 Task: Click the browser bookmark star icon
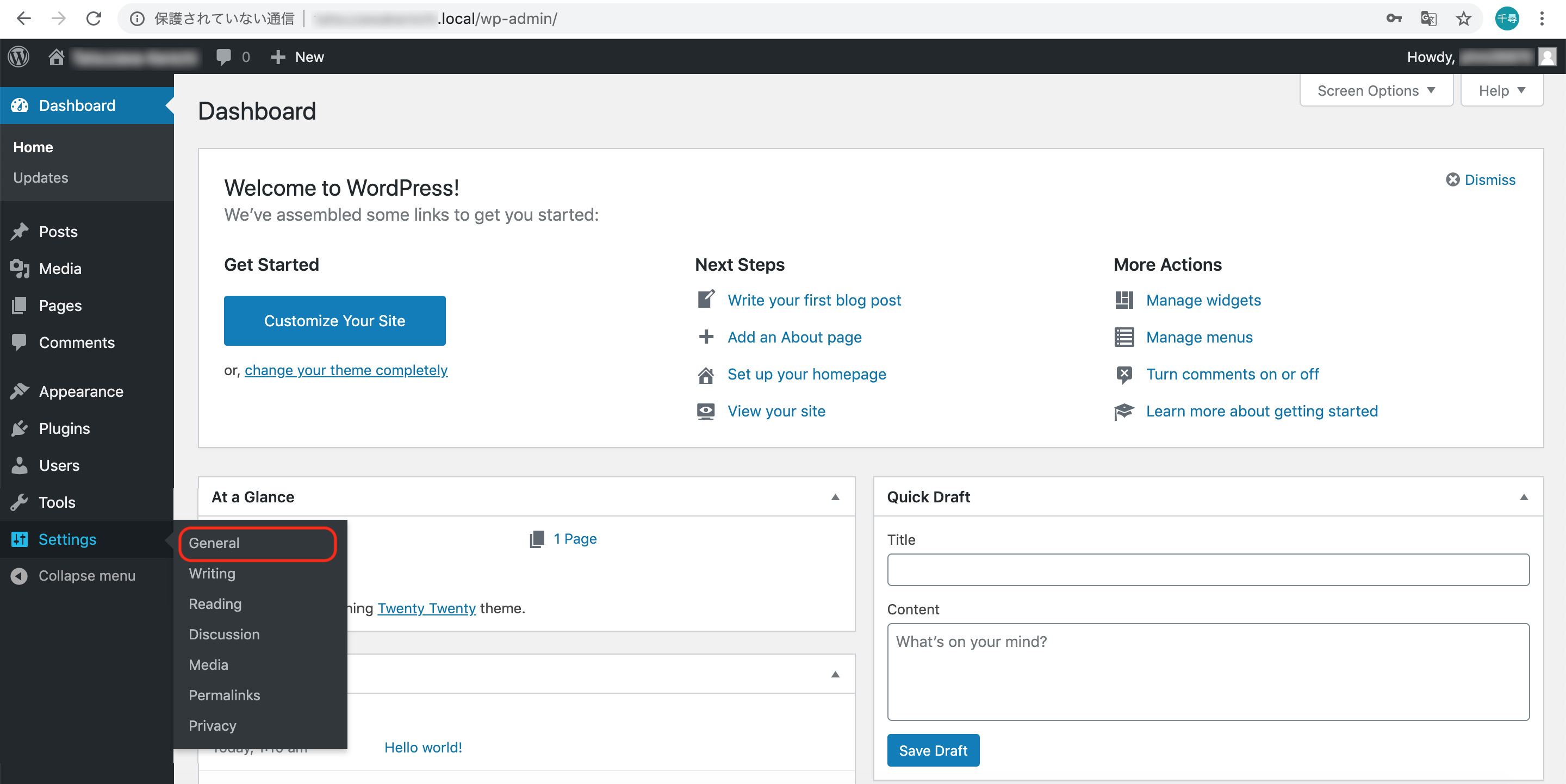[1463, 18]
